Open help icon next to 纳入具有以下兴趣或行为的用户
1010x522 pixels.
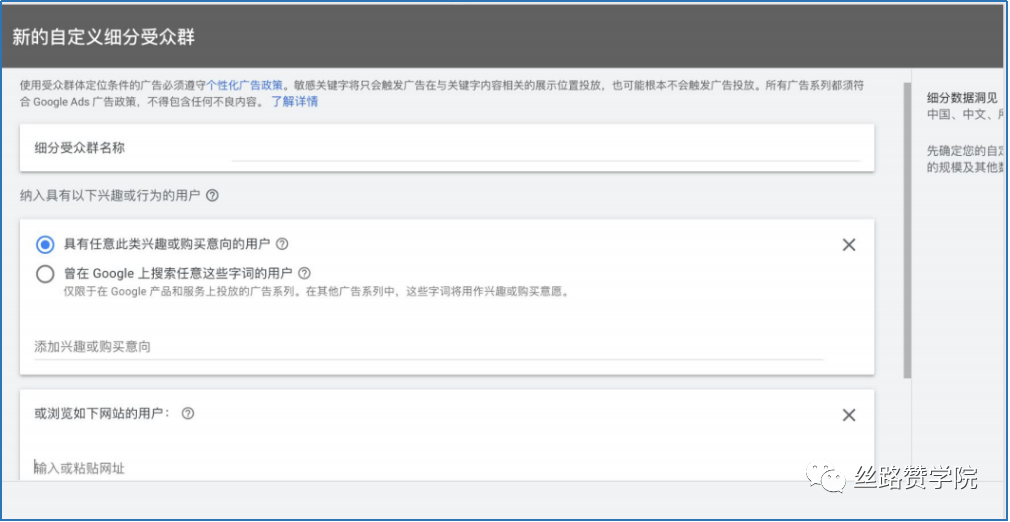tap(212, 195)
